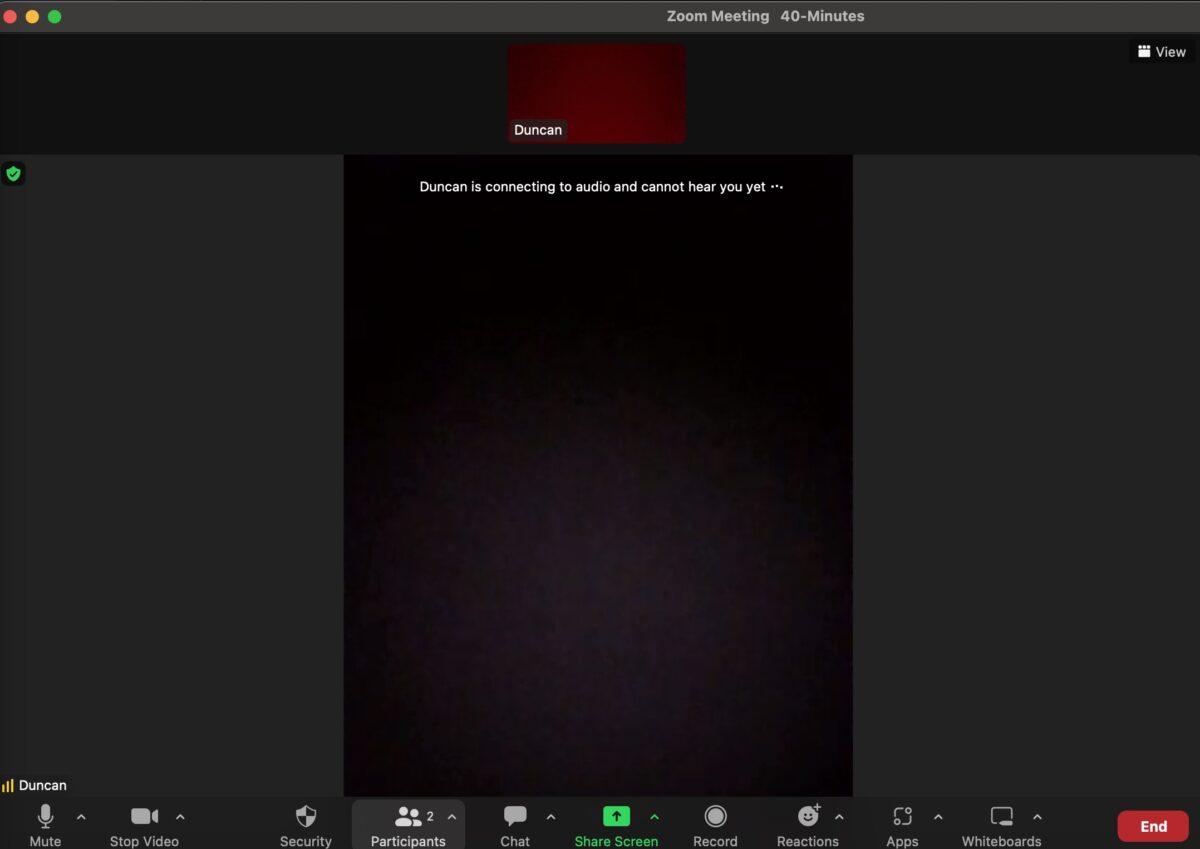Screen dimensions: 1200x849
Task: Click the red End meeting button
Action: coord(1153,826)
